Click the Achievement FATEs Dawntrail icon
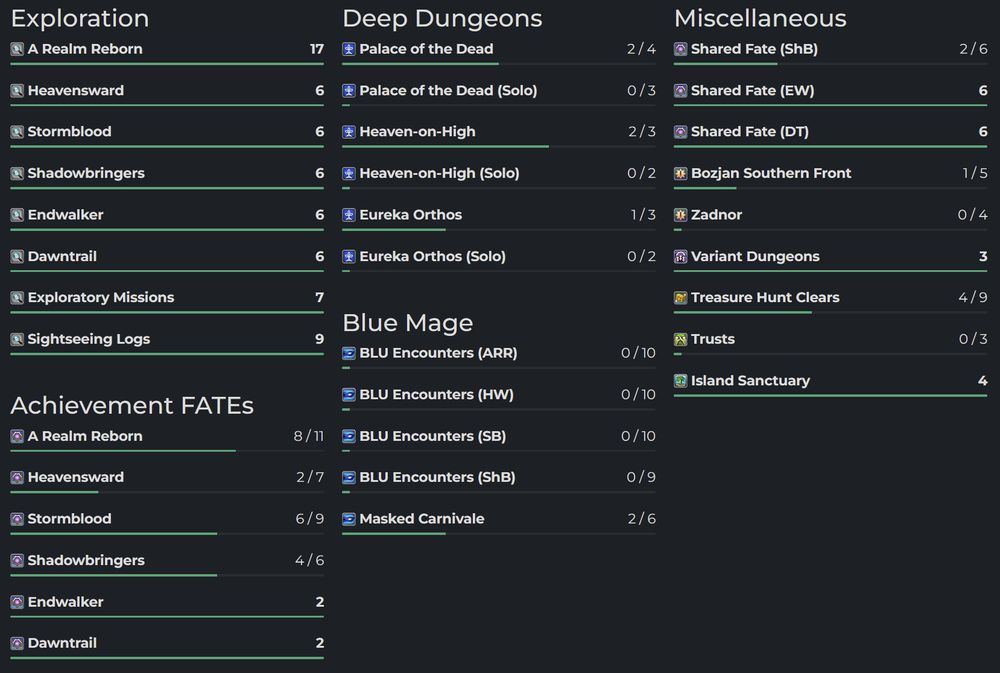 coord(17,643)
